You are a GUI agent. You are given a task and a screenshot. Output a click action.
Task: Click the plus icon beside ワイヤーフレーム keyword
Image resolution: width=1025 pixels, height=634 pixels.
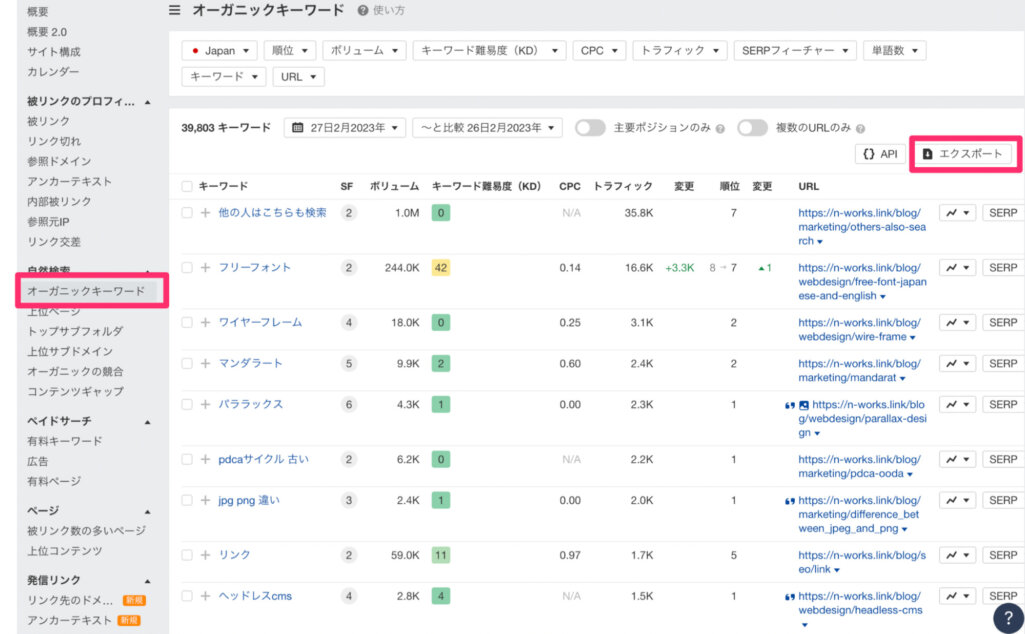point(205,323)
